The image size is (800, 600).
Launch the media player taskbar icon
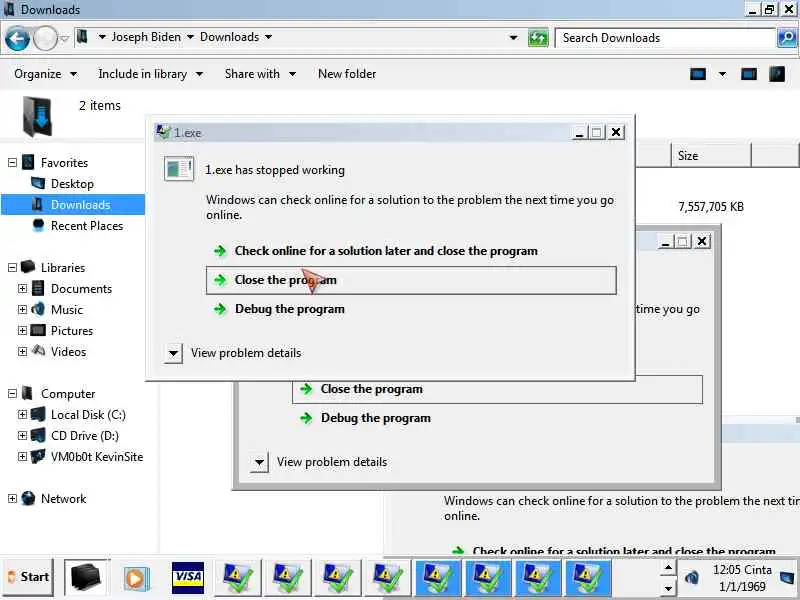(135, 578)
